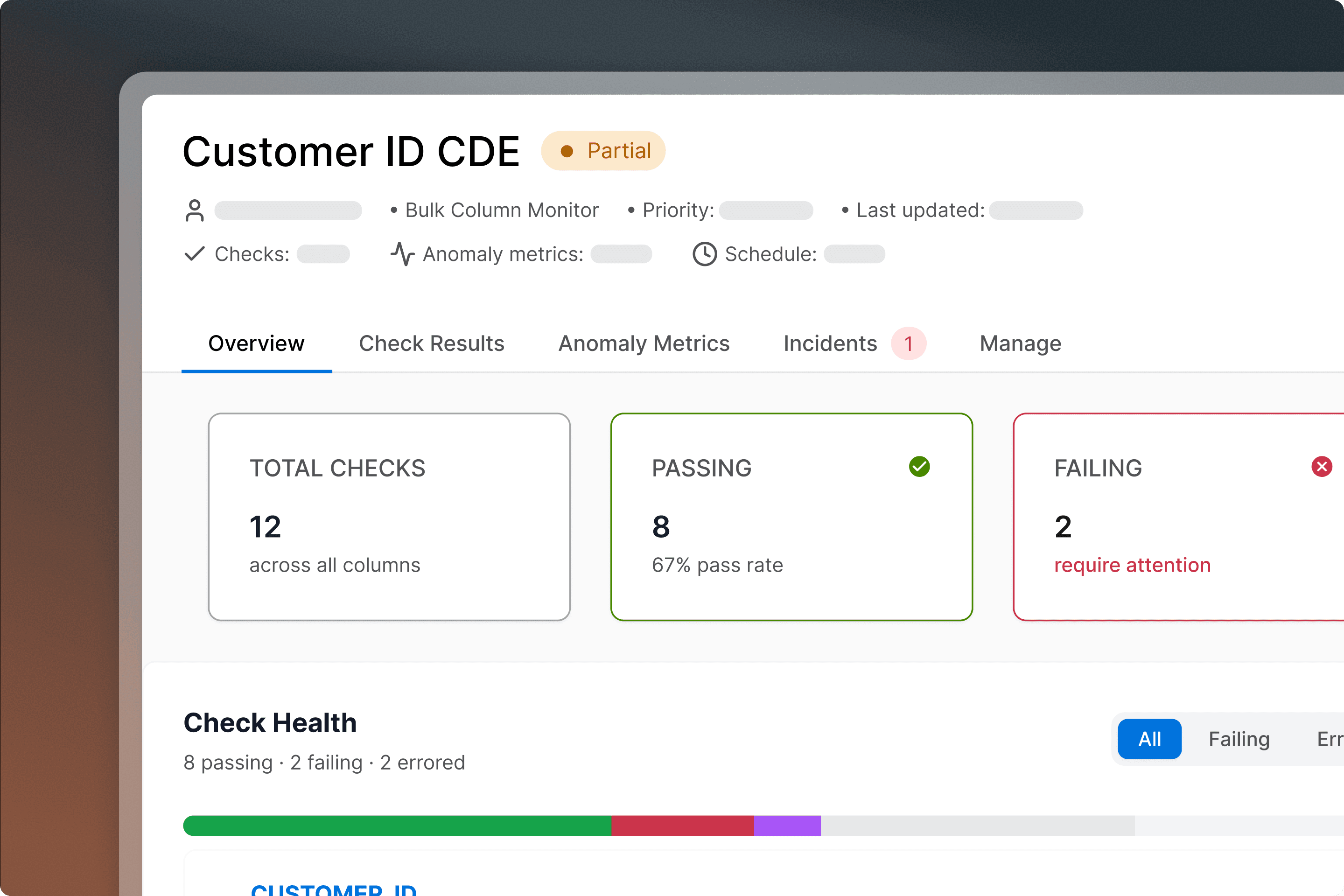Viewport: 1344px width, 896px height.
Task: Click the green passing check icon
Action: coord(919,467)
